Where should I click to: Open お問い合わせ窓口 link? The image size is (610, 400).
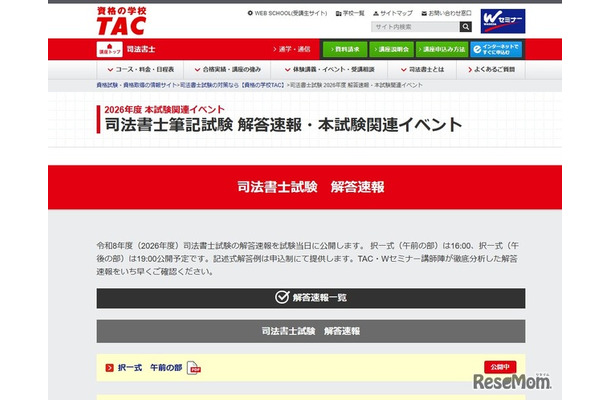447,13
